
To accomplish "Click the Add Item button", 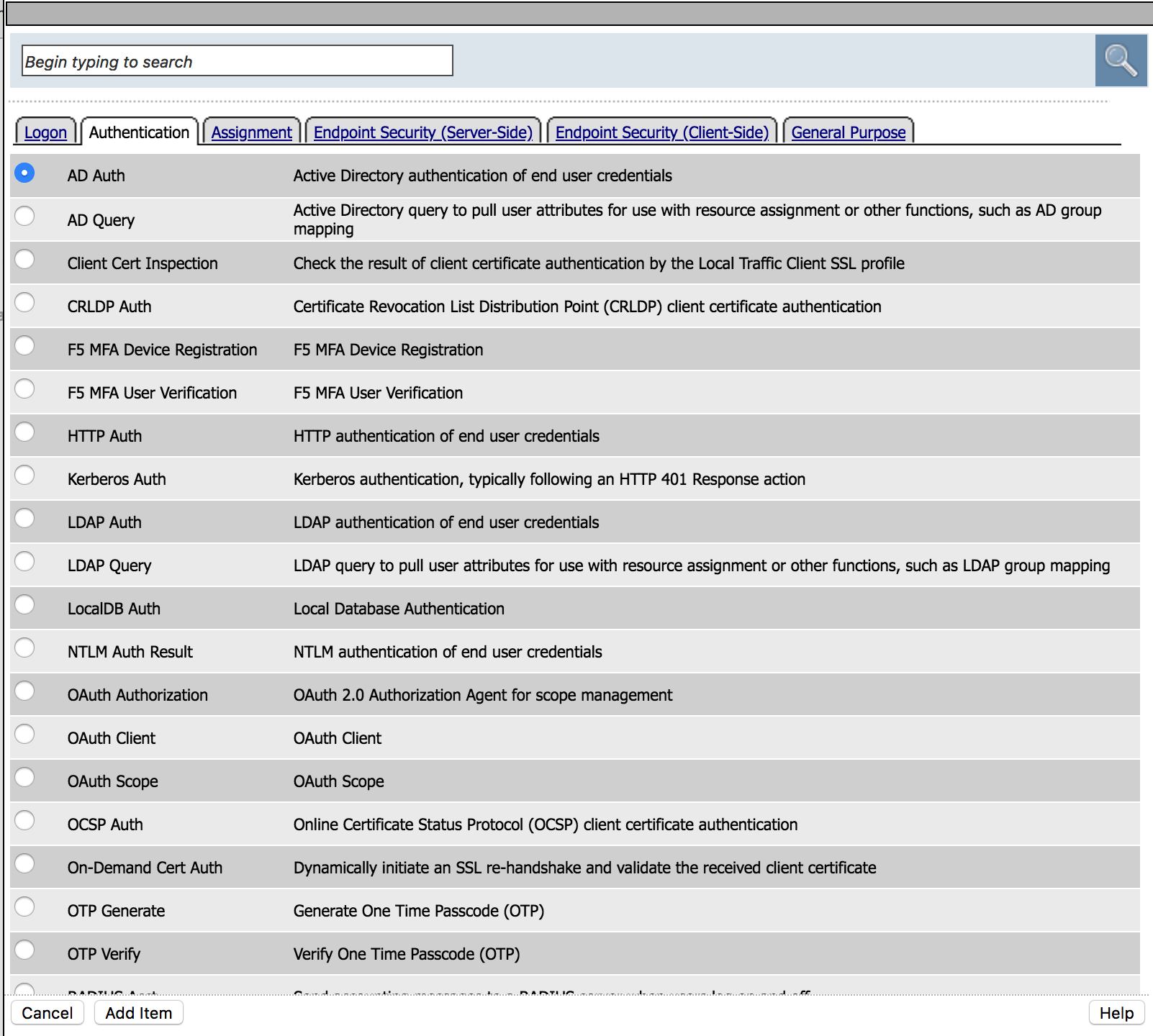I will pyautogui.click(x=139, y=1013).
